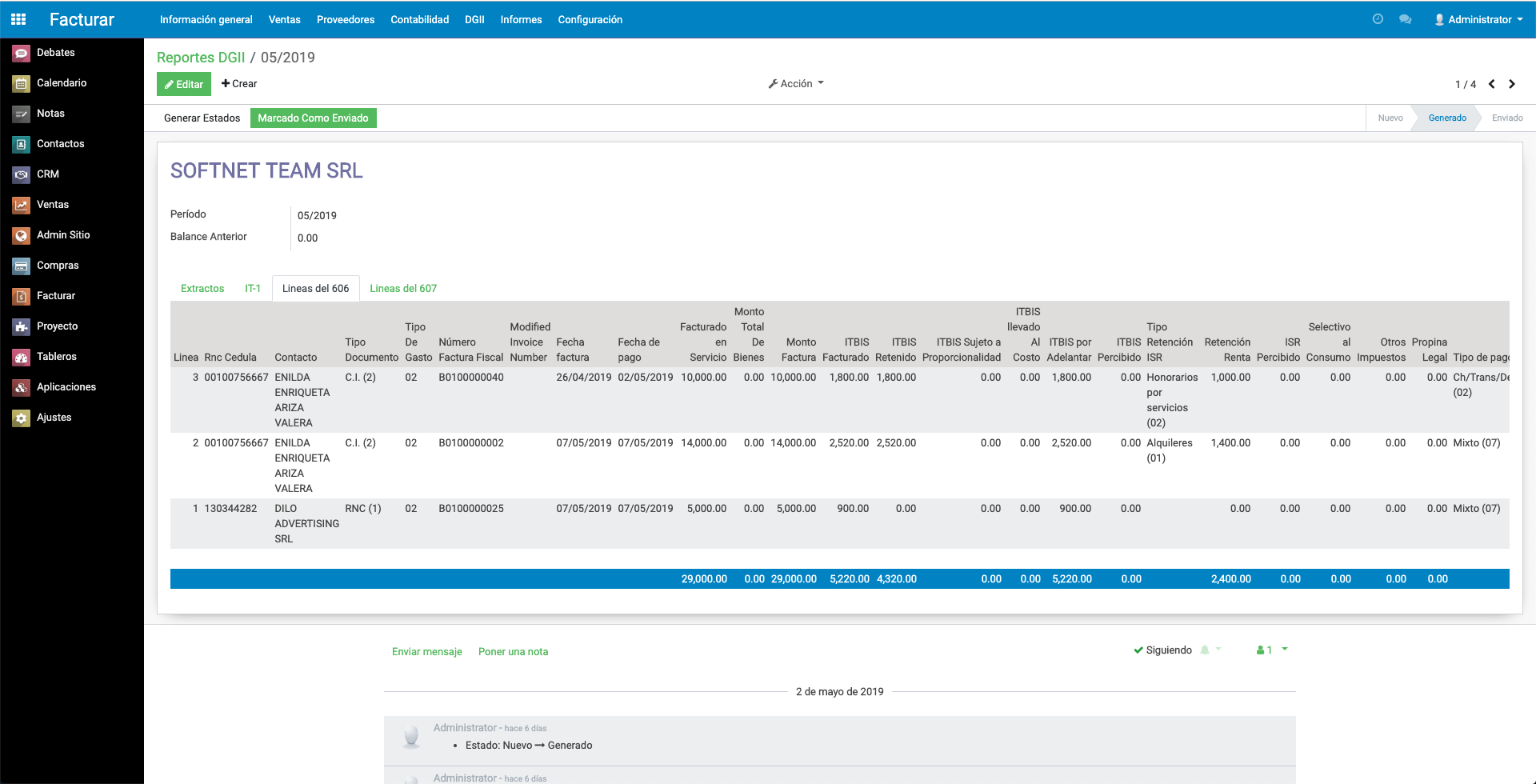Open the Contabilidad top menu
The height and width of the screenshot is (784, 1536).
pos(420,19)
